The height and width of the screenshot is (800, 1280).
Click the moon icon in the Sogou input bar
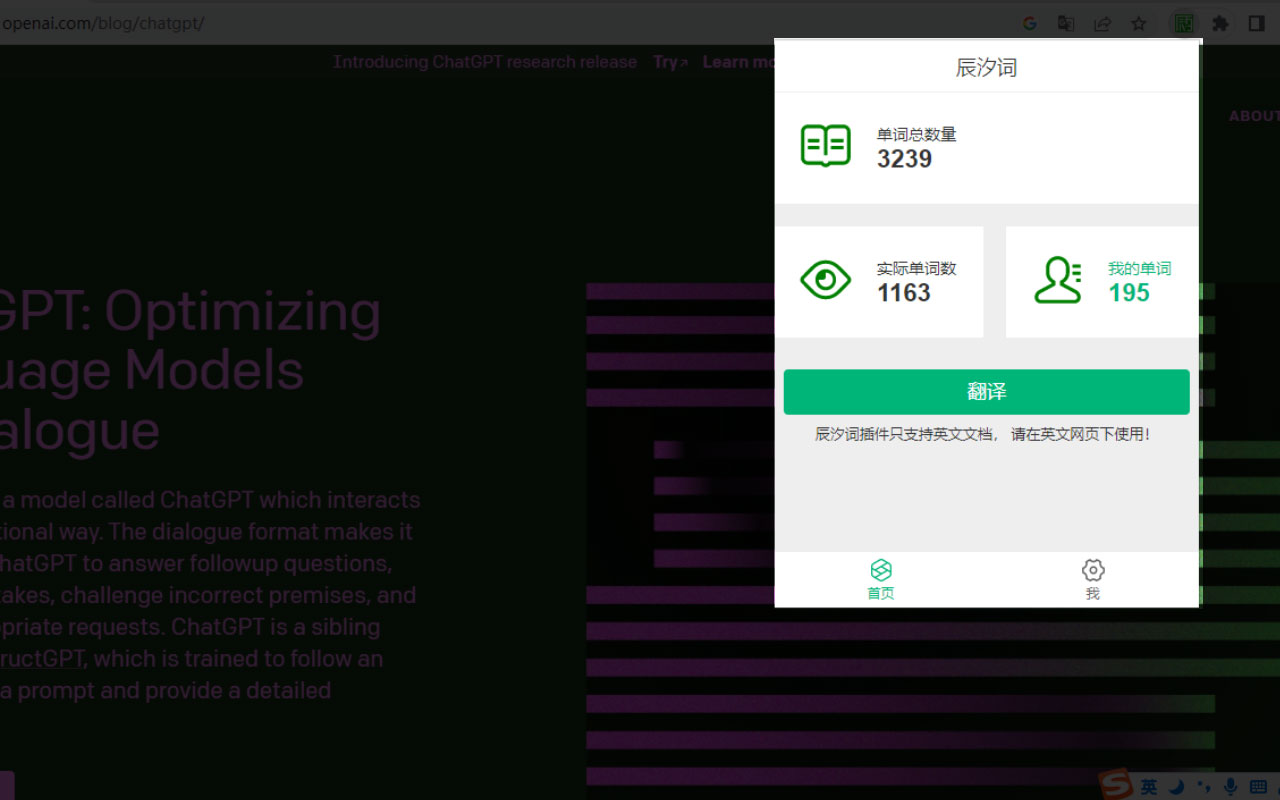click(x=1178, y=787)
